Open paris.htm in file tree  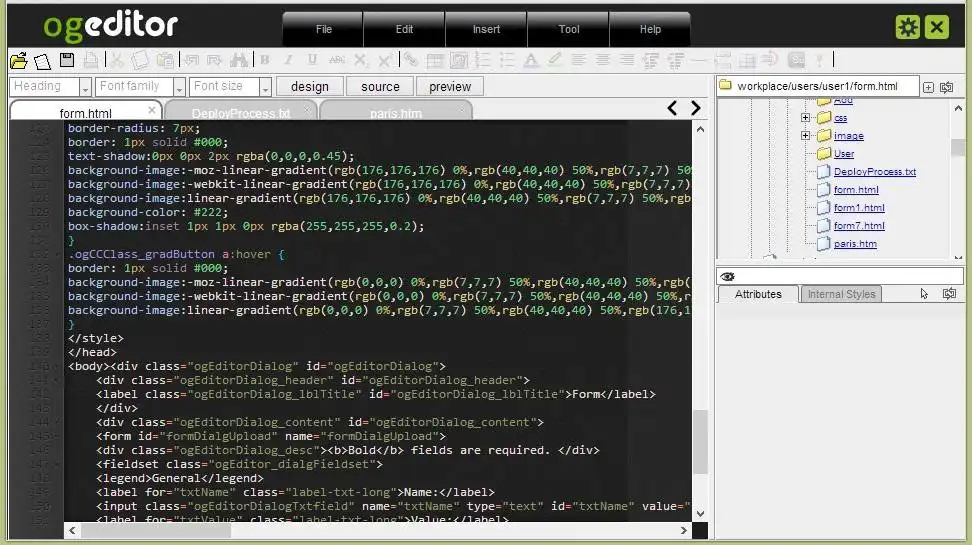click(855, 244)
